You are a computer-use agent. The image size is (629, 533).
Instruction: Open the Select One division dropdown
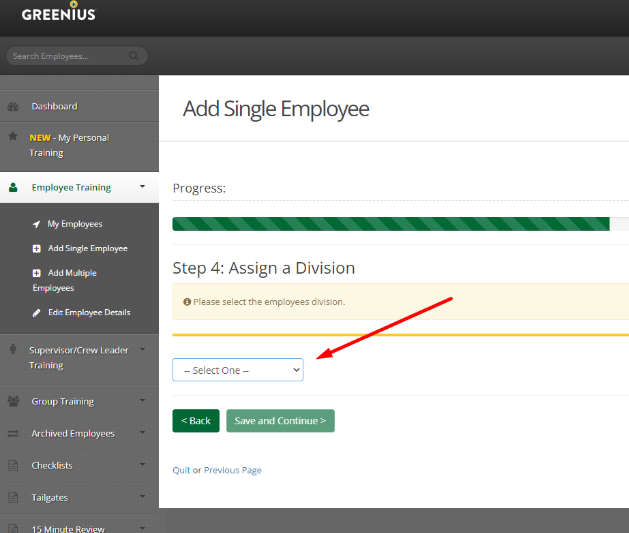(238, 370)
